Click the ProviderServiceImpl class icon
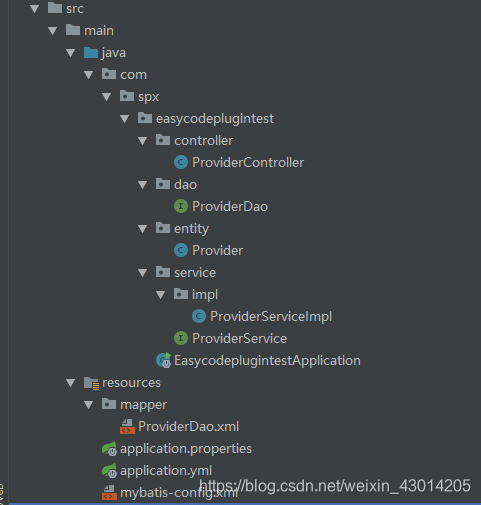The width and height of the screenshot is (481, 505). (199, 316)
